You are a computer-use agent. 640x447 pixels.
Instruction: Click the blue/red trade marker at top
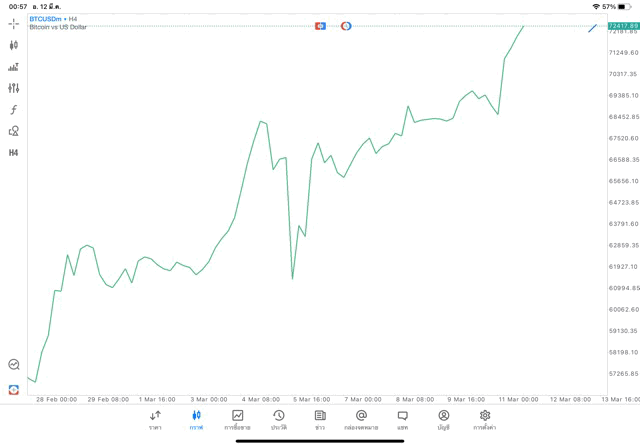(320, 25)
